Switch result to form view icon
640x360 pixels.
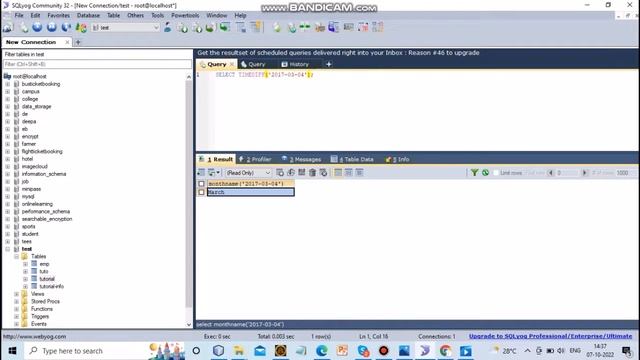click(x=349, y=173)
